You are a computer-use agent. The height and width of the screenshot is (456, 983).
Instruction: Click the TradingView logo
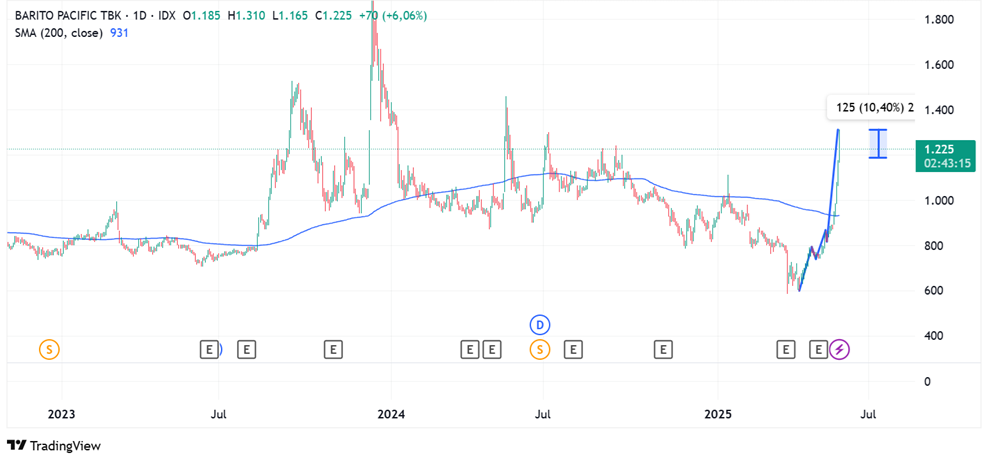(x=53, y=446)
